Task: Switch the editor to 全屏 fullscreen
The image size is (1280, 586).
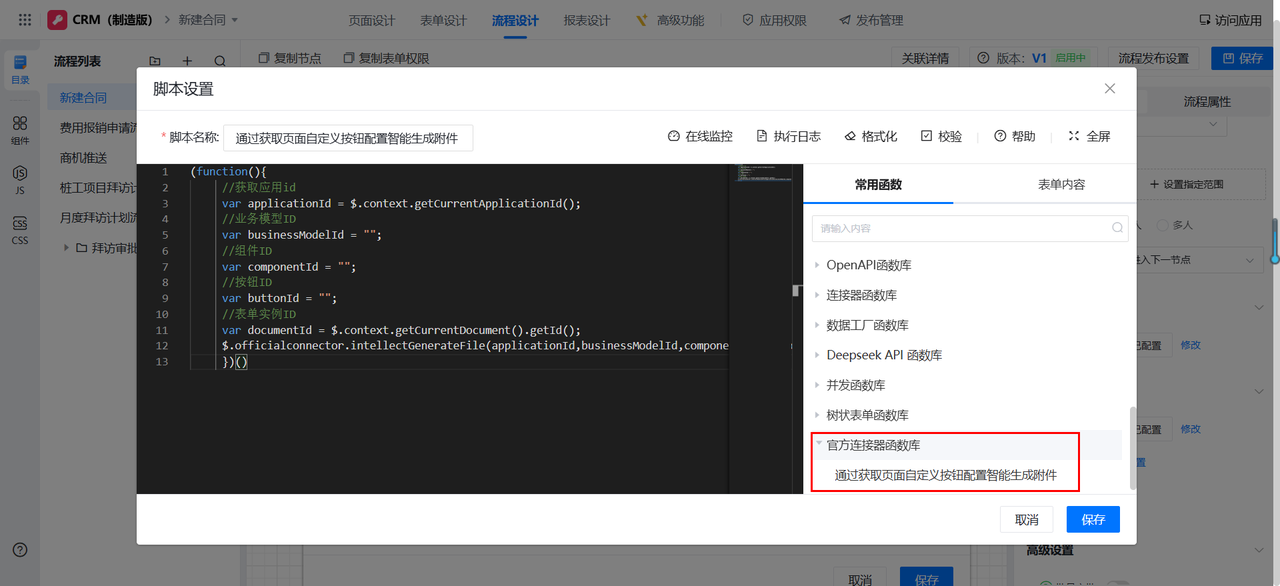Action: point(1089,137)
